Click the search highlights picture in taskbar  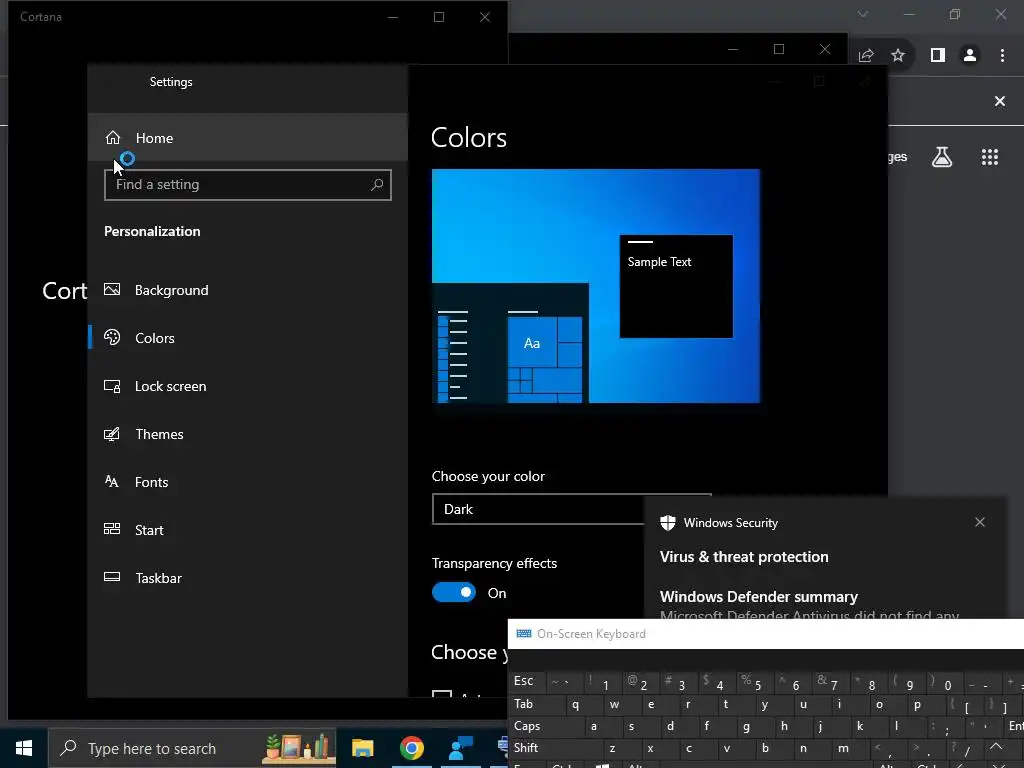point(297,748)
